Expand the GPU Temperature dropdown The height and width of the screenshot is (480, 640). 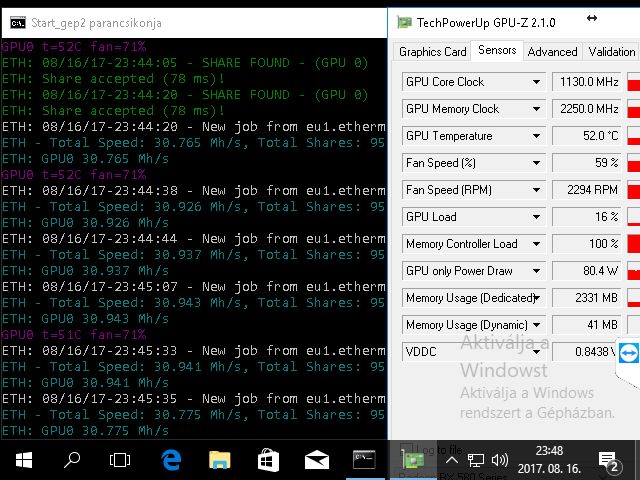coord(536,136)
